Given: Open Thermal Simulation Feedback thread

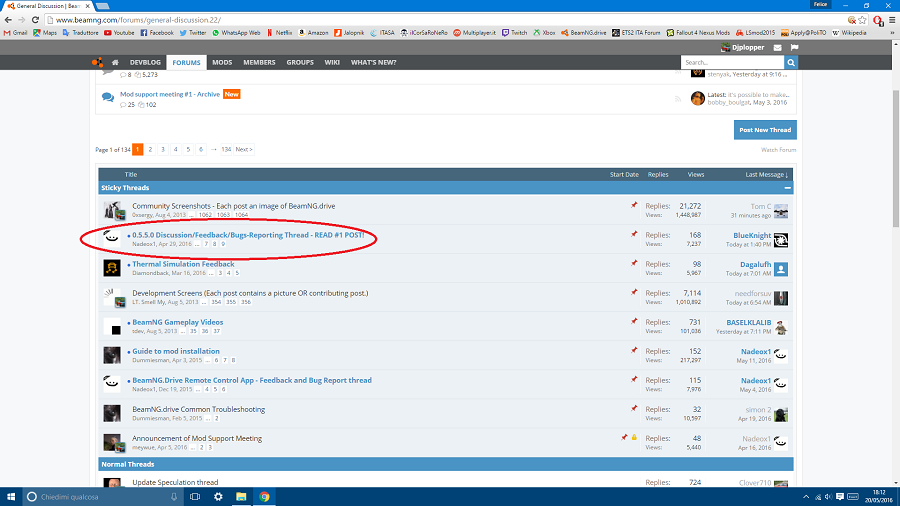Looking at the screenshot, I should [183, 264].
